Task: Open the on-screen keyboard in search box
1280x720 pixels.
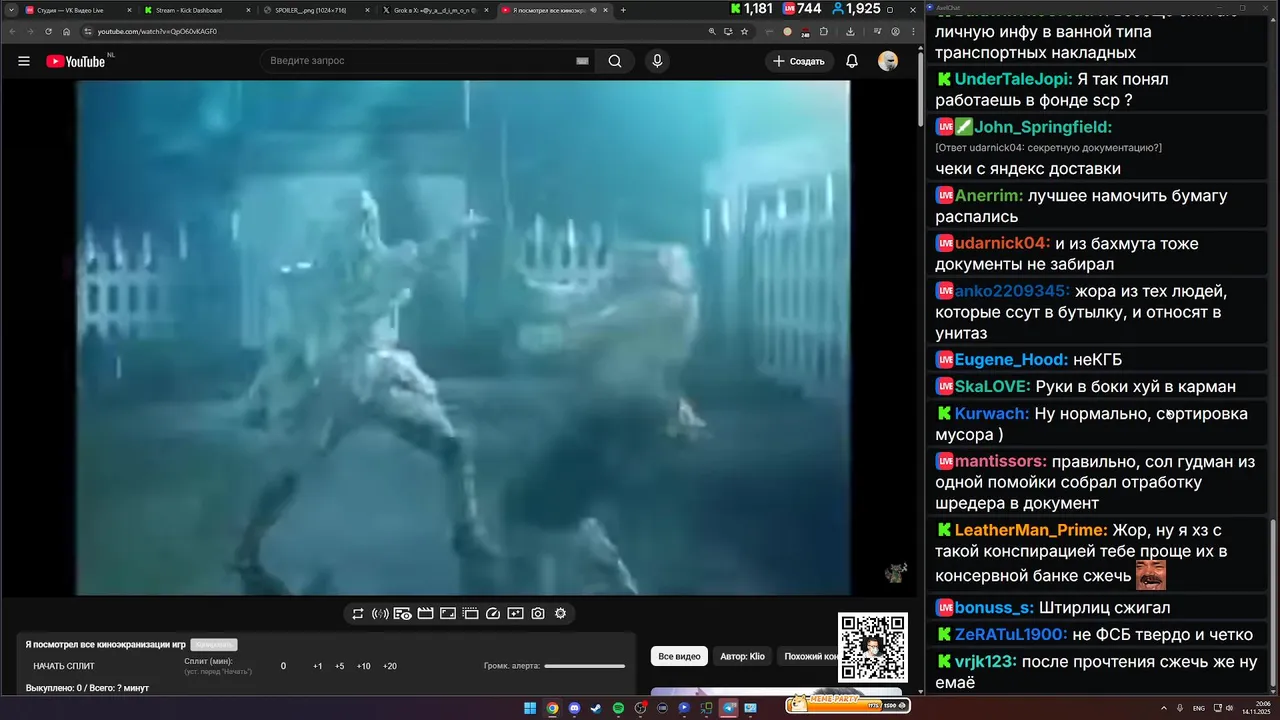Action: pyautogui.click(x=582, y=61)
